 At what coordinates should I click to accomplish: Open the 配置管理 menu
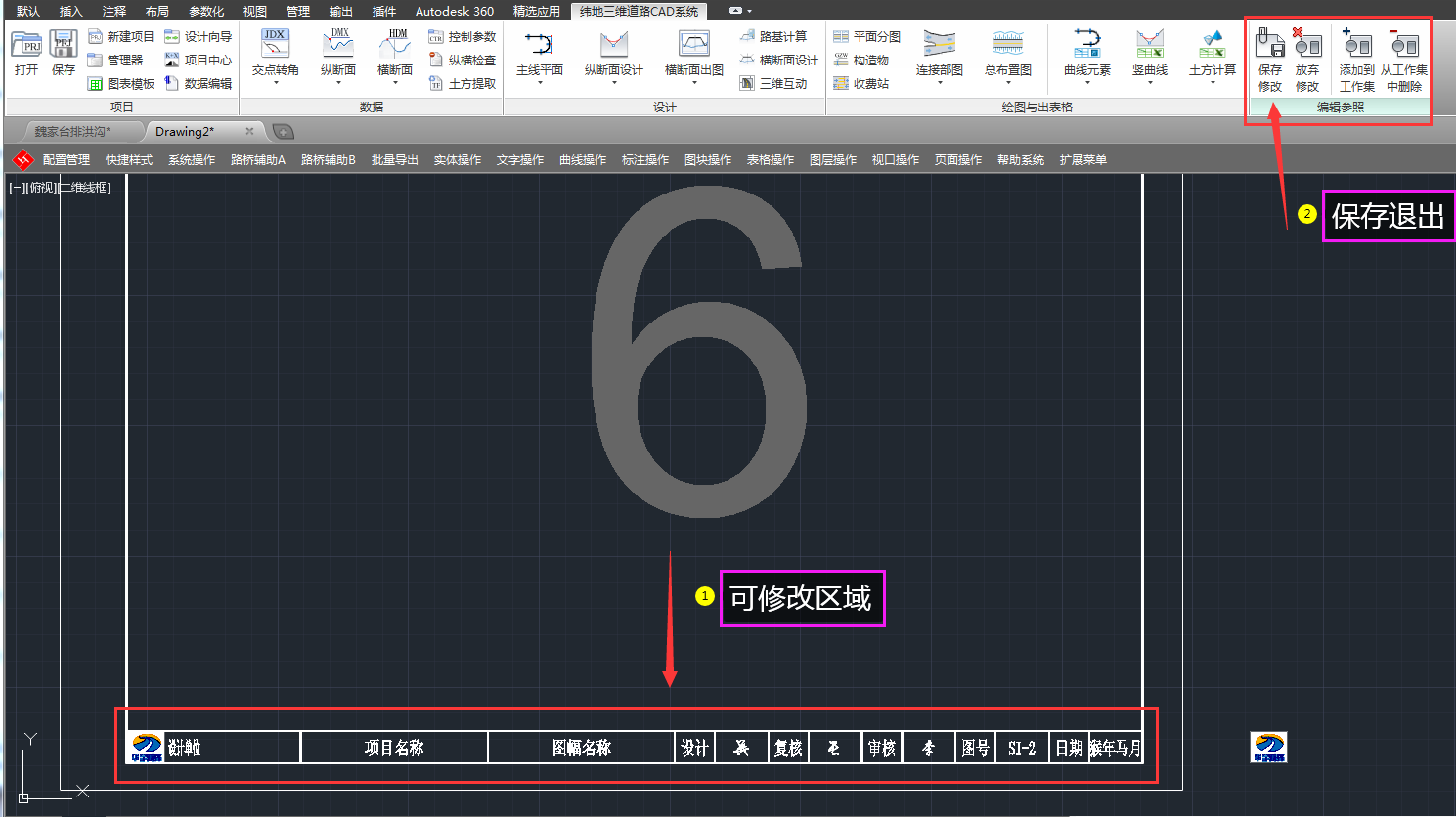[x=66, y=160]
